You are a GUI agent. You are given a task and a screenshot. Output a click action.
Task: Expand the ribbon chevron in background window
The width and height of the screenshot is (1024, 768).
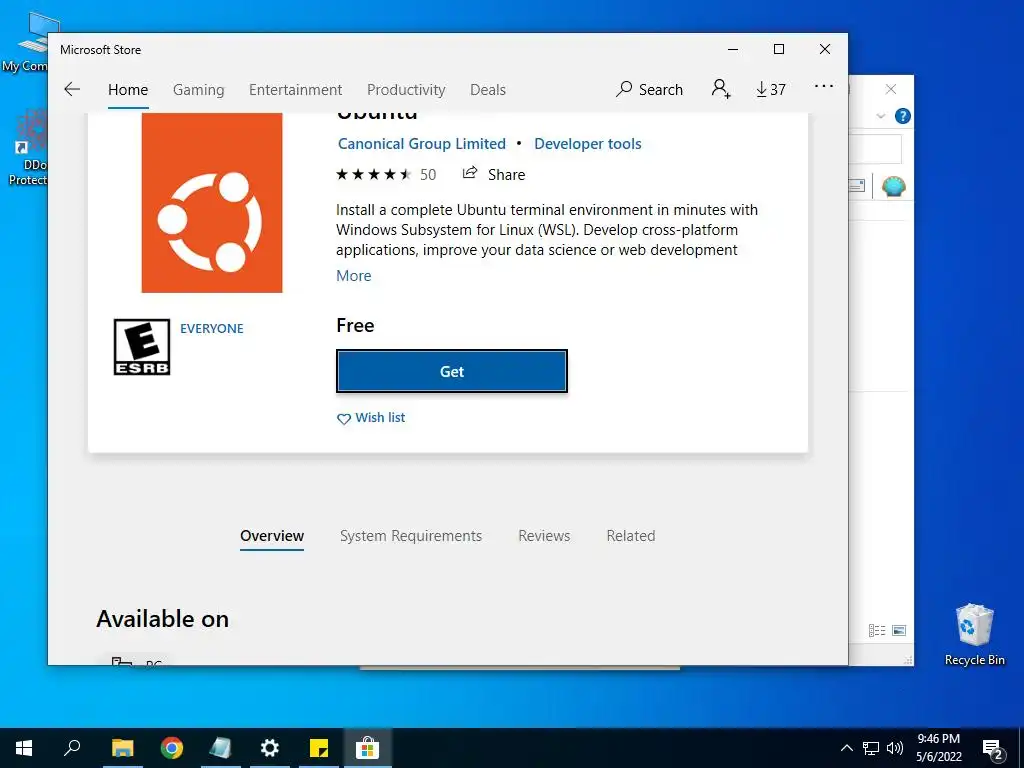click(x=880, y=116)
